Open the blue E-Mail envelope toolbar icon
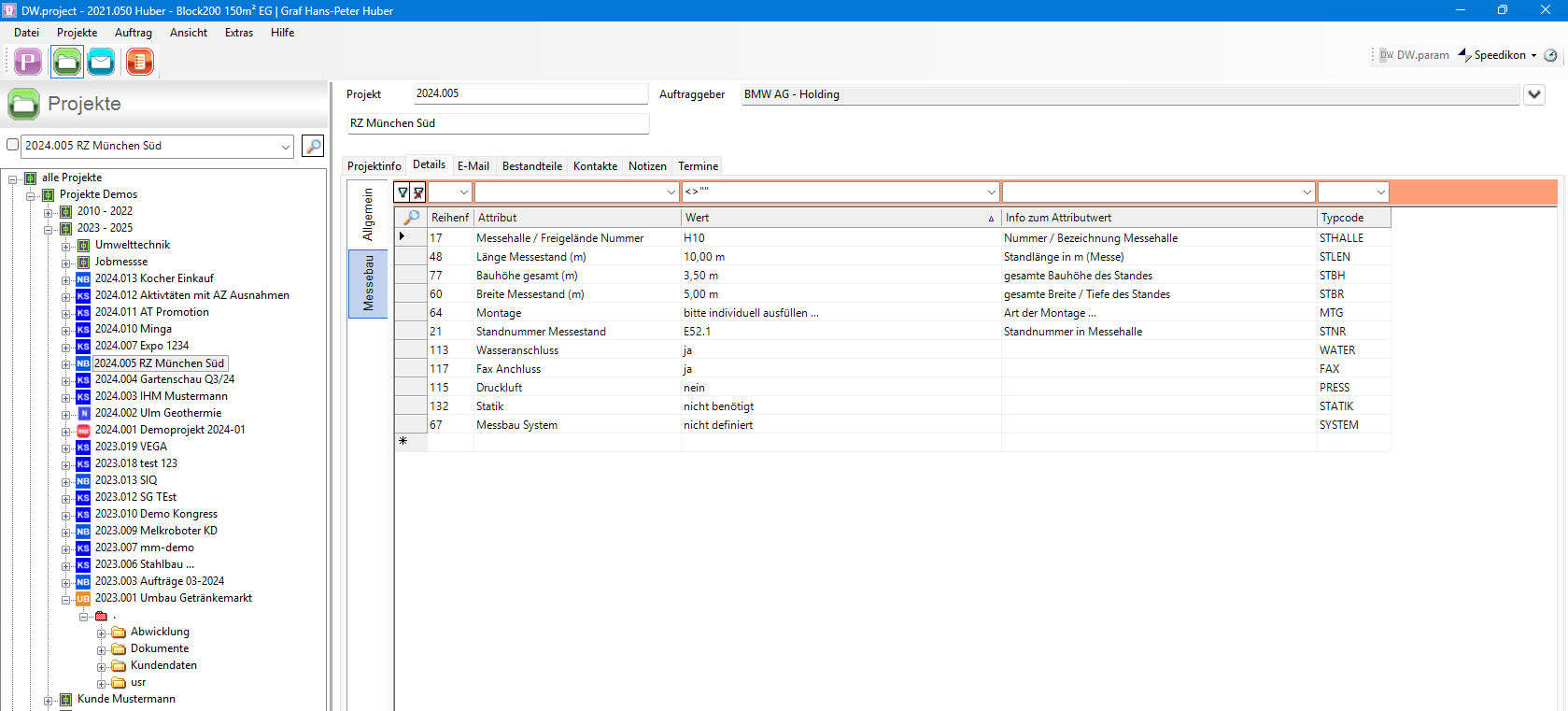The height and width of the screenshot is (711, 1568). click(x=101, y=63)
